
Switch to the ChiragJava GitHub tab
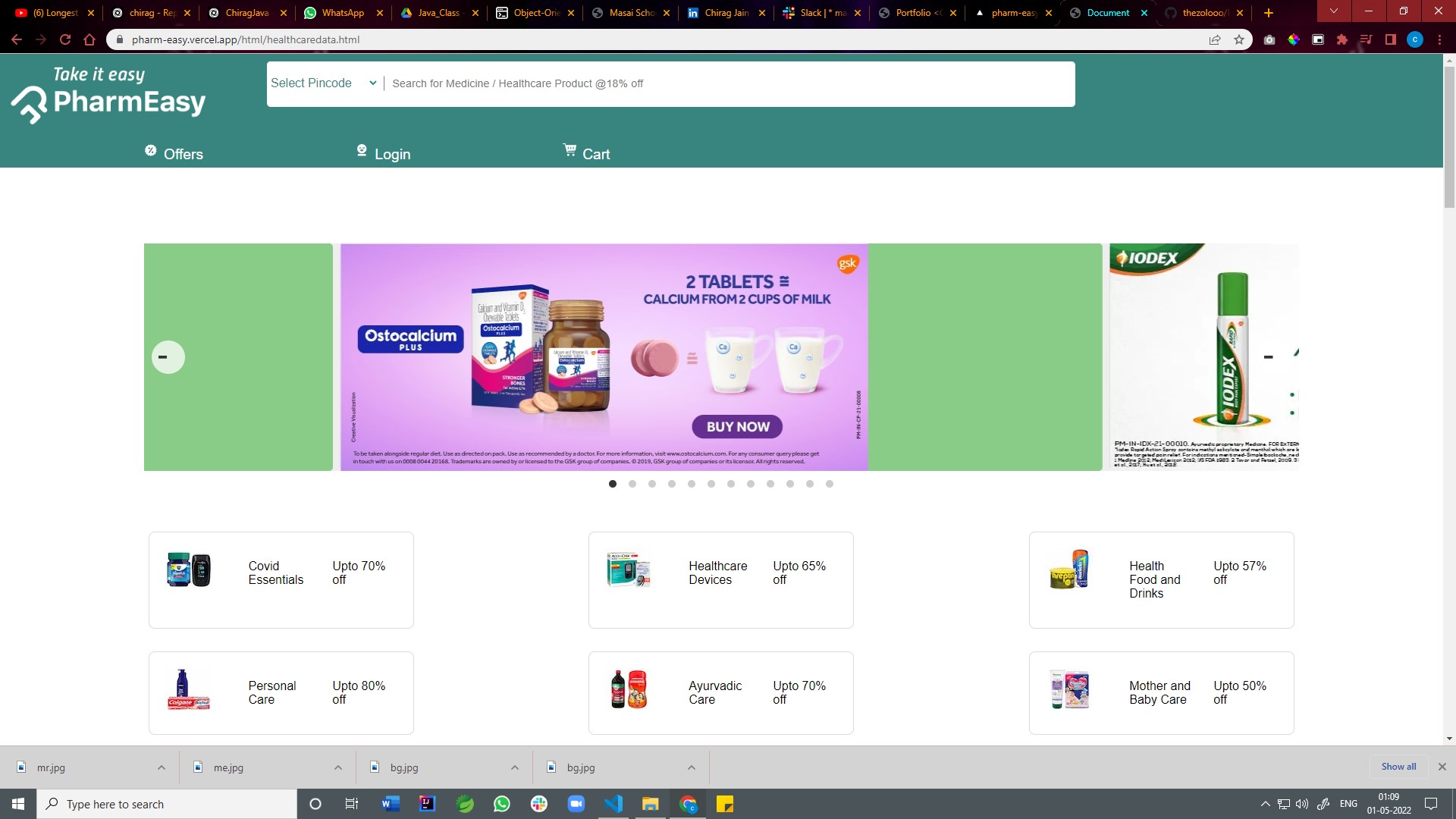click(246, 13)
